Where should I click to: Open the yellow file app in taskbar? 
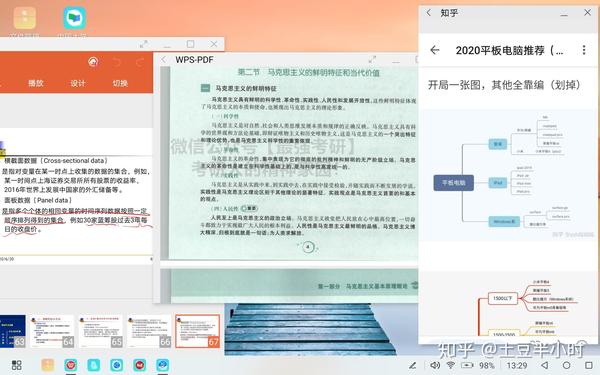[48, 365]
